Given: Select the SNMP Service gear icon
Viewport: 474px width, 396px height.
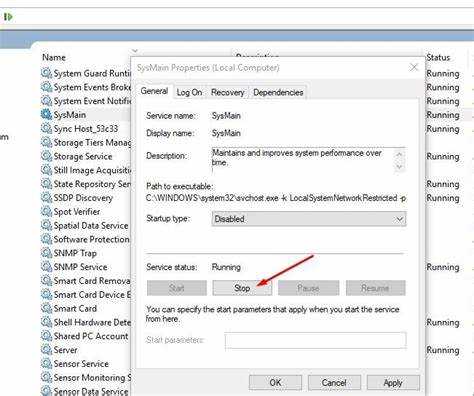Looking at the screenshot, I should click(x=46, y=267).
